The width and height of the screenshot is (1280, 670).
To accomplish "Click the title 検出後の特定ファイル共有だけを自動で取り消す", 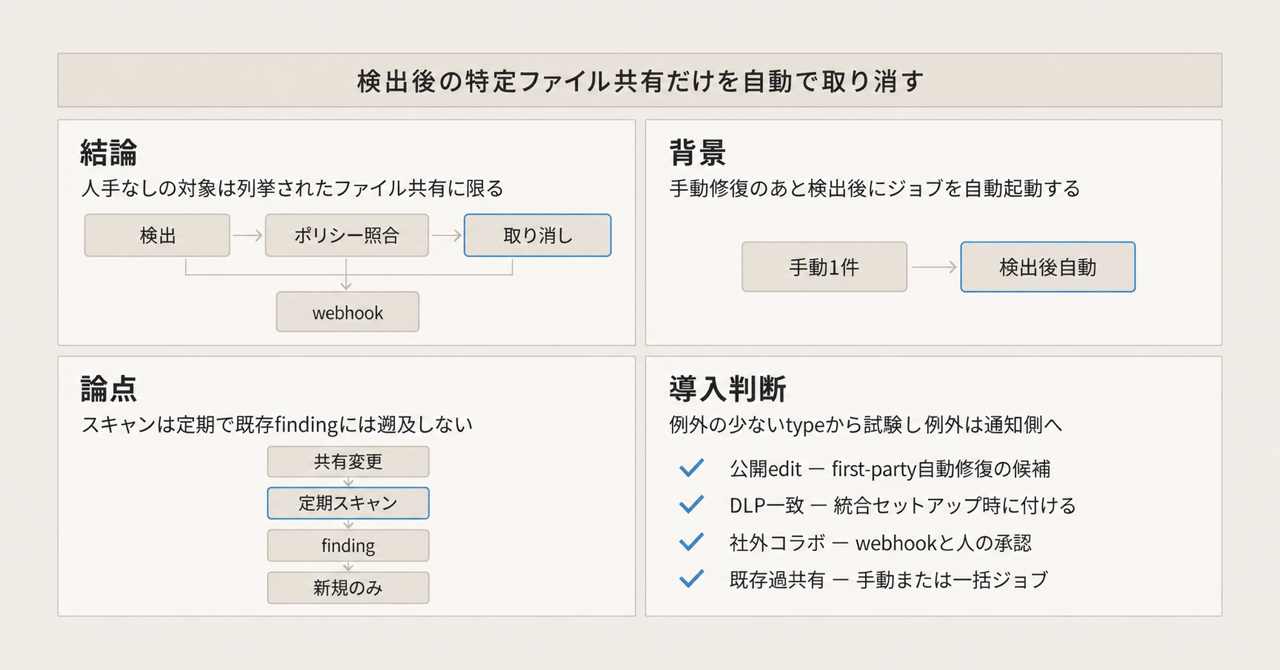I will pyautogui.click(x=640, y=81).
